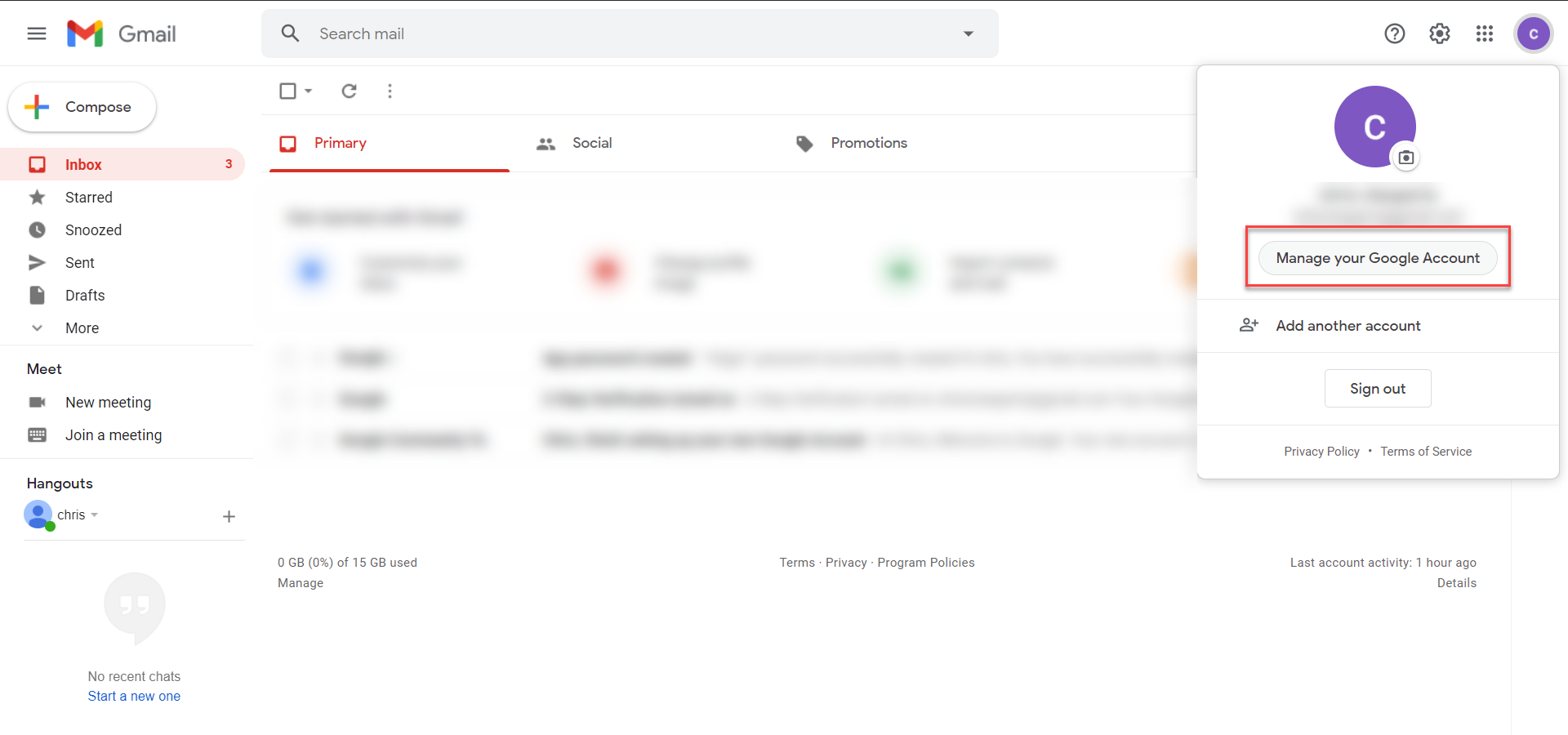The height and width of the screenshot is (735, 1568).
Task: Click into the Search mail field
Action: click(x=630, y=33)
